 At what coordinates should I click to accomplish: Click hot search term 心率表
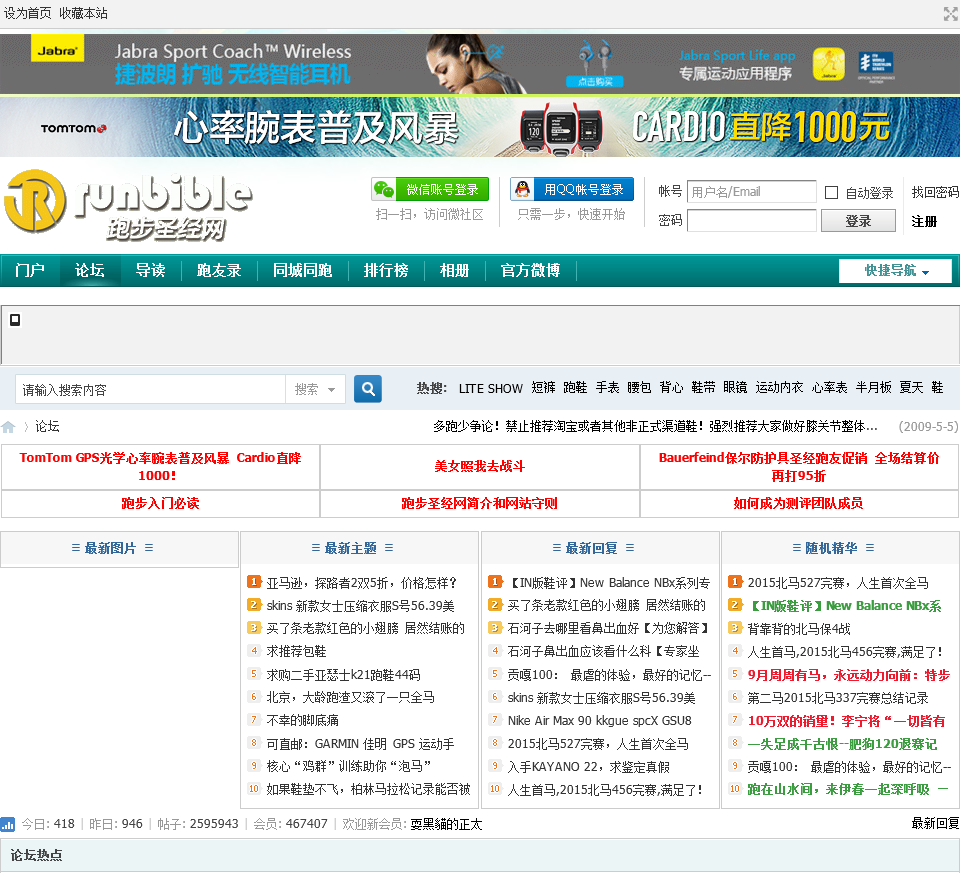830,388
